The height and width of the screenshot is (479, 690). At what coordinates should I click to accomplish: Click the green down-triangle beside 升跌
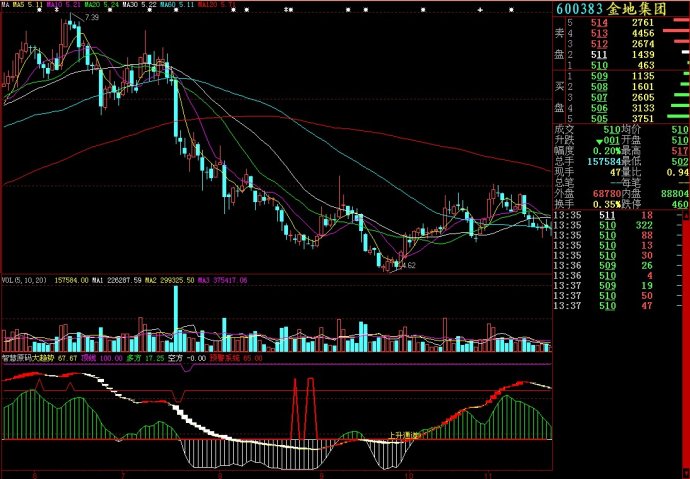599,142
